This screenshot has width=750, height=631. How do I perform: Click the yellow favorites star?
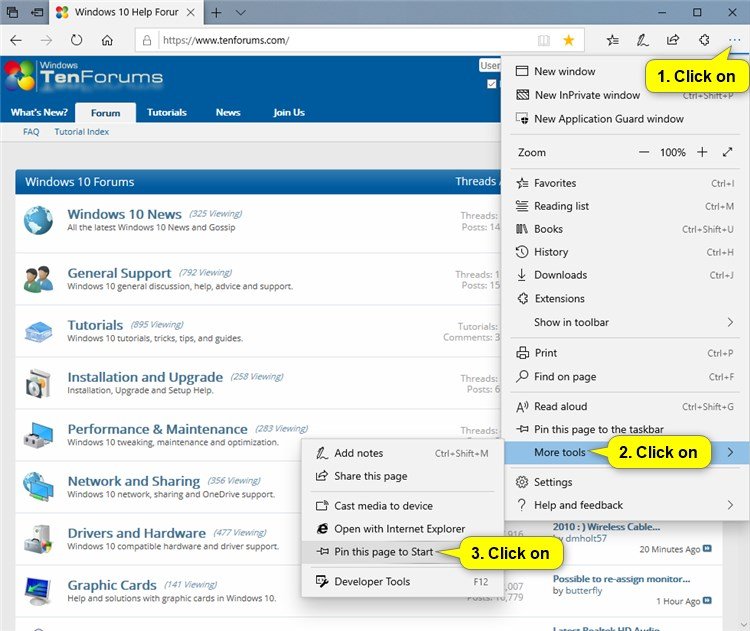(x=568, y=40)
